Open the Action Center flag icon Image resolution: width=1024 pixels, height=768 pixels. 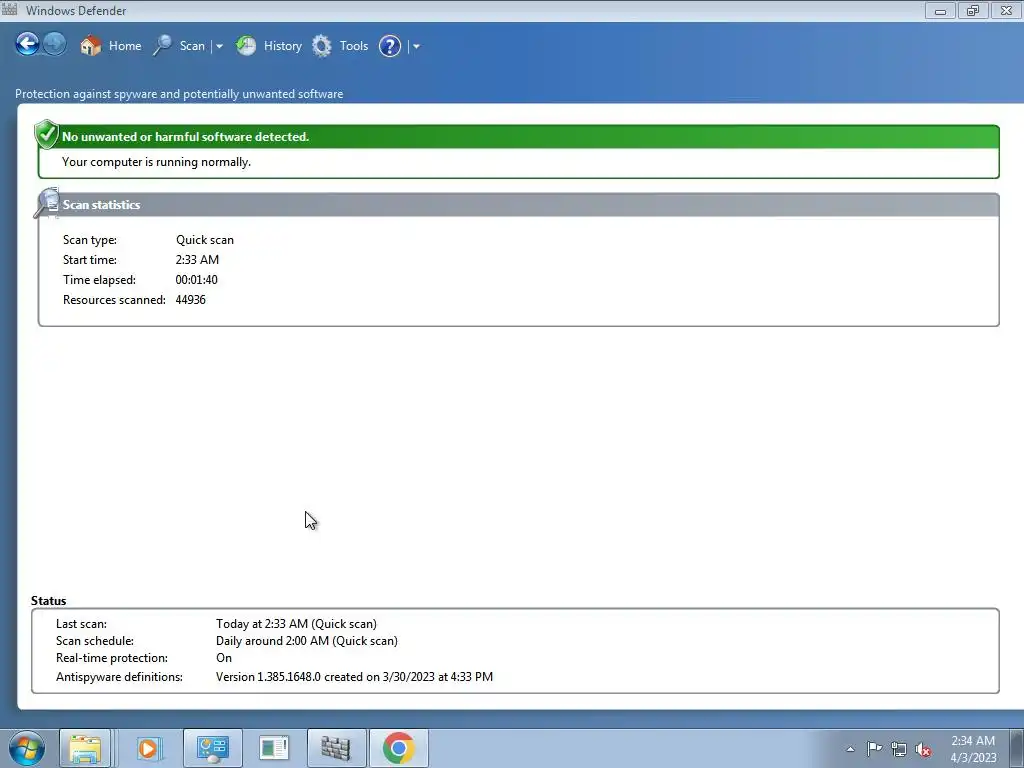[x=874, y=749]
